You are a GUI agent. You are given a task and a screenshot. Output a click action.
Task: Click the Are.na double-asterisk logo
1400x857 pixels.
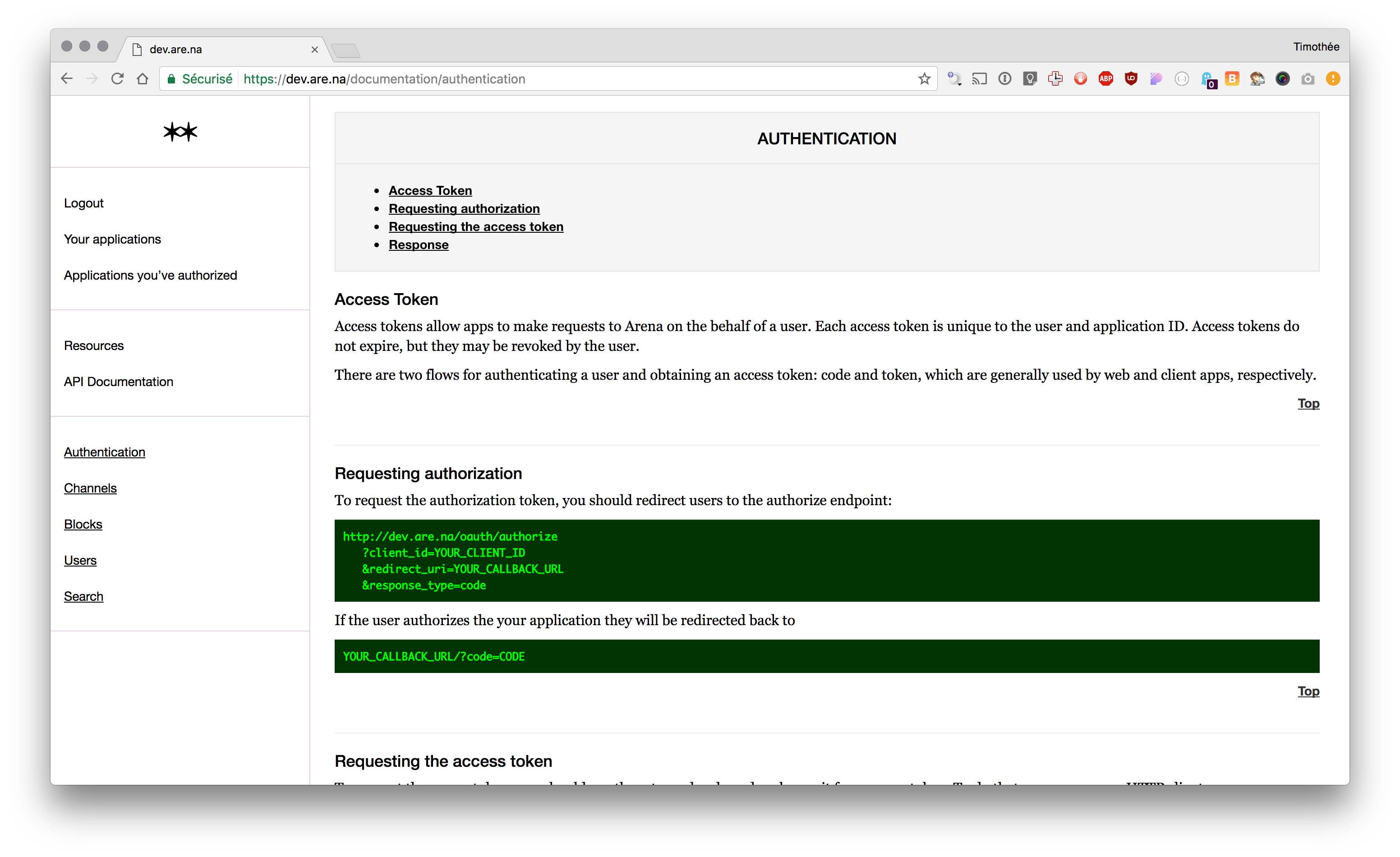pos(180,132)
